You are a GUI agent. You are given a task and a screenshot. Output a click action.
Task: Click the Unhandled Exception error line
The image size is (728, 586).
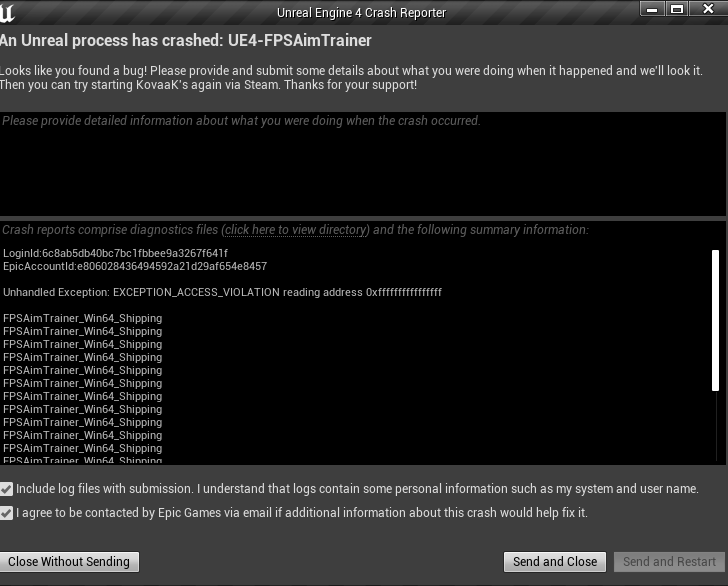pos(222,293)
